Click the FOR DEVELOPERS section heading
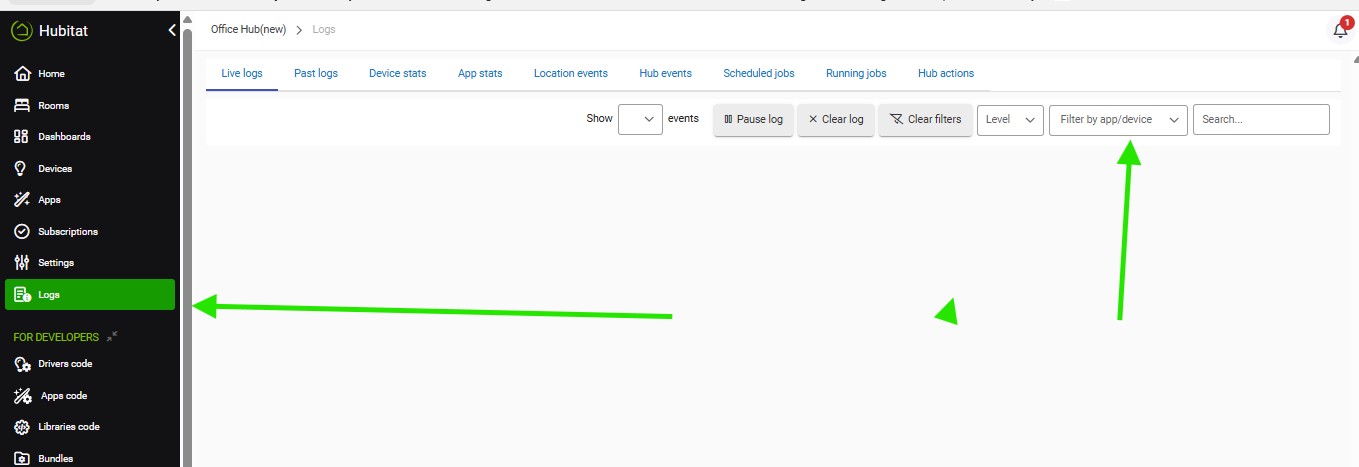 click(56, 337)
